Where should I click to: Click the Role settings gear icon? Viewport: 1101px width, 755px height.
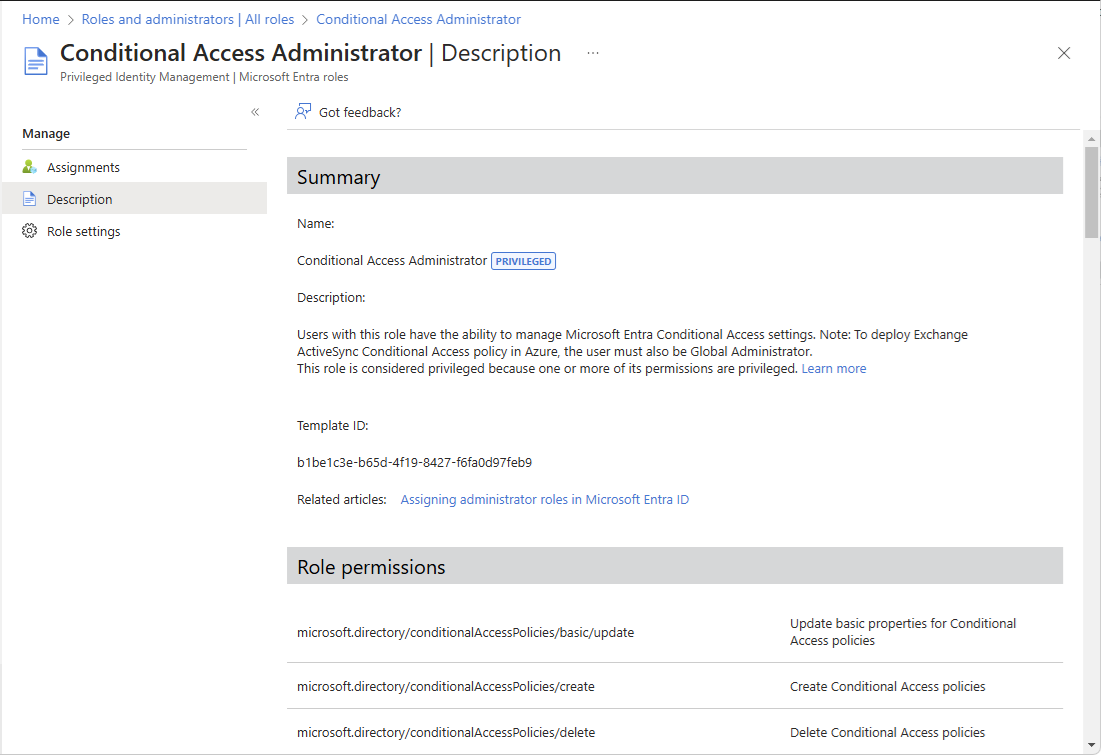pyautogui.click(x=30, y=231)
